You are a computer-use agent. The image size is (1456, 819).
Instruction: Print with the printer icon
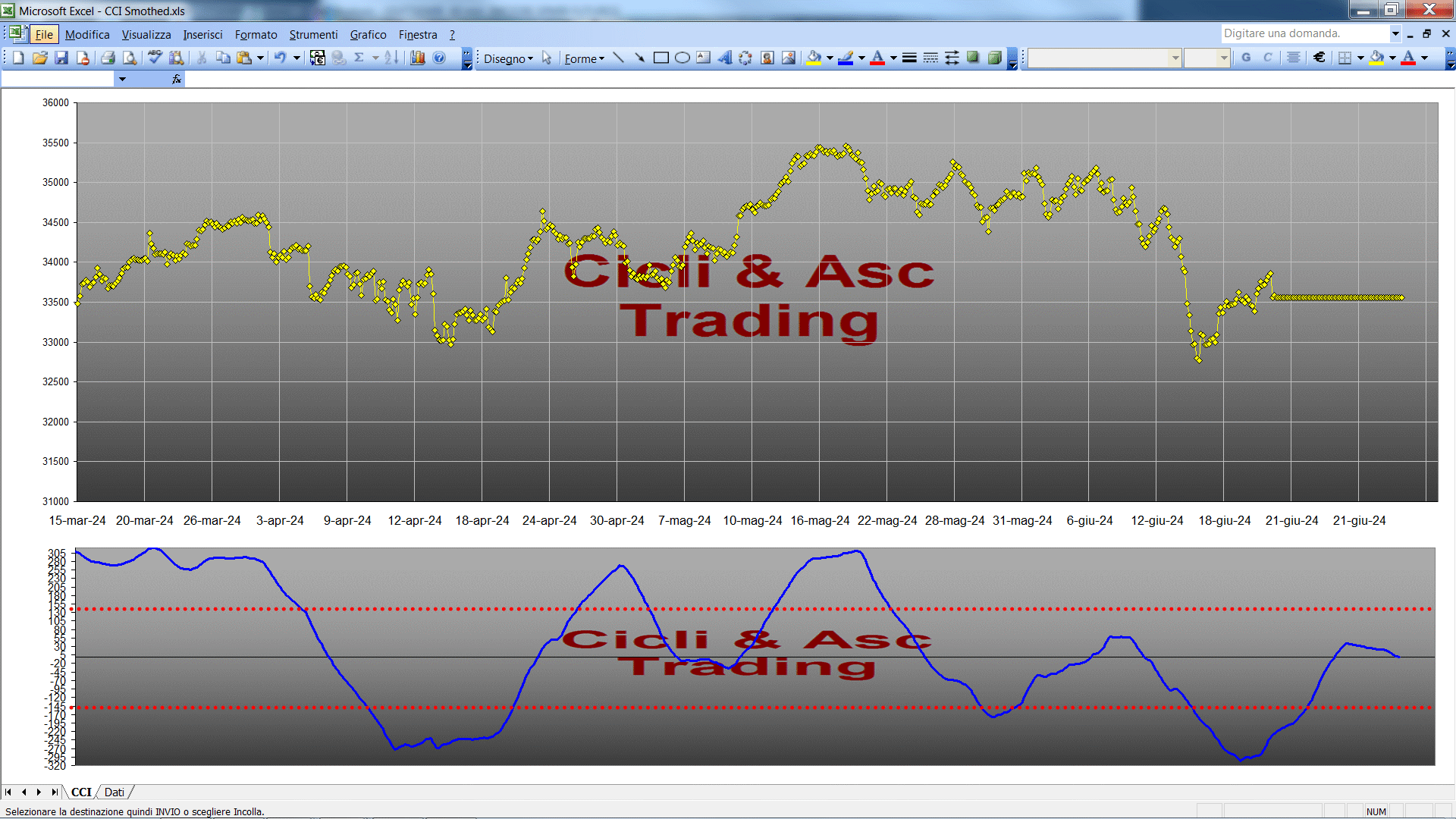(108, 58)
